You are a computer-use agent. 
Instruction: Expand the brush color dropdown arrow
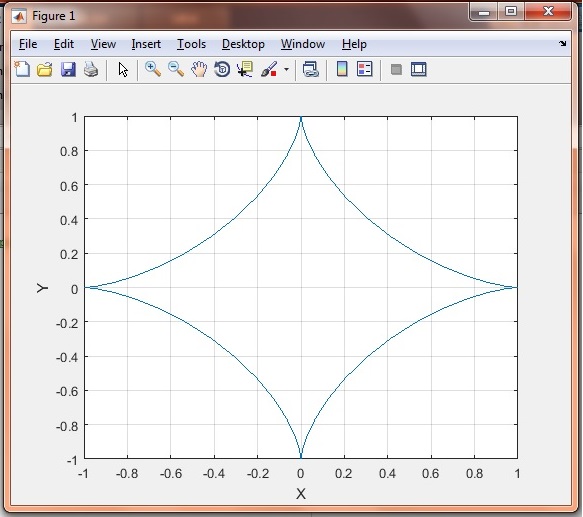click(x=286, y=70)
